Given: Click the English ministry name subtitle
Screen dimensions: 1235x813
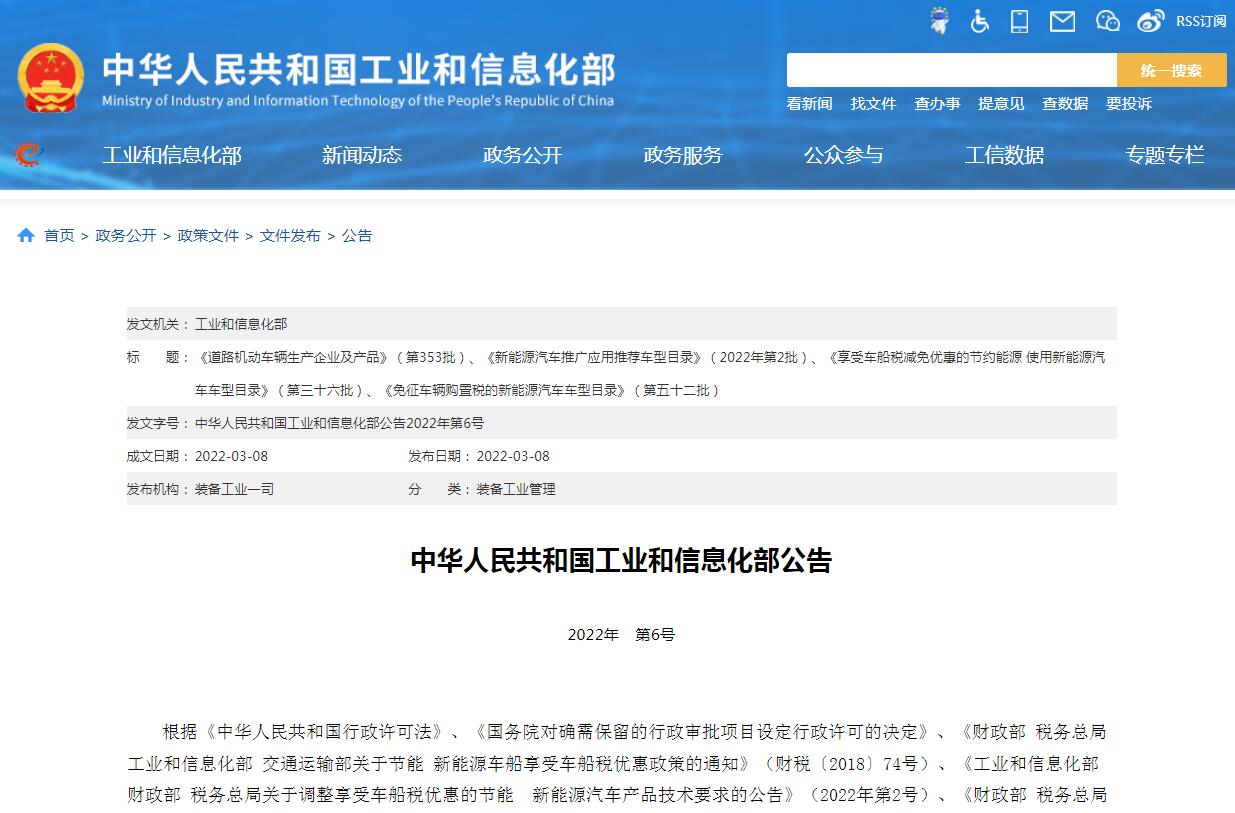Looking at the screenshot, I should [x=358, y=101].
